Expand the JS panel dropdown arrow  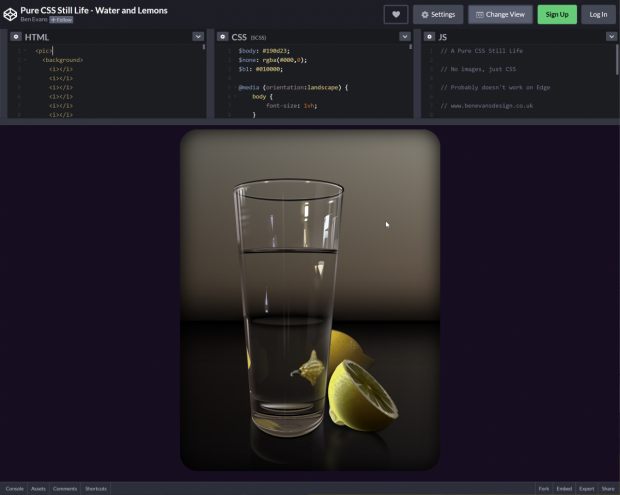point(611,37)
